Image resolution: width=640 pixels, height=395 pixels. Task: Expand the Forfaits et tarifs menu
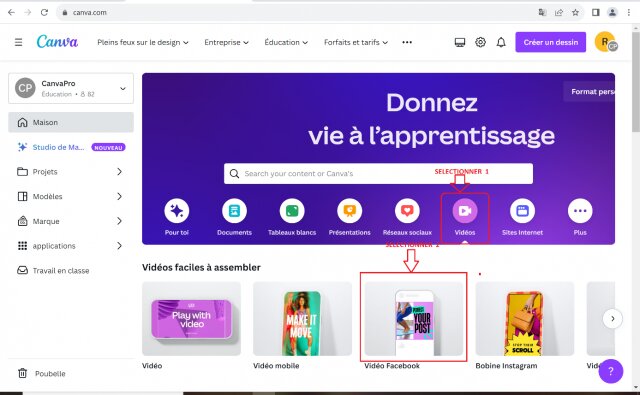click(356, 42)
